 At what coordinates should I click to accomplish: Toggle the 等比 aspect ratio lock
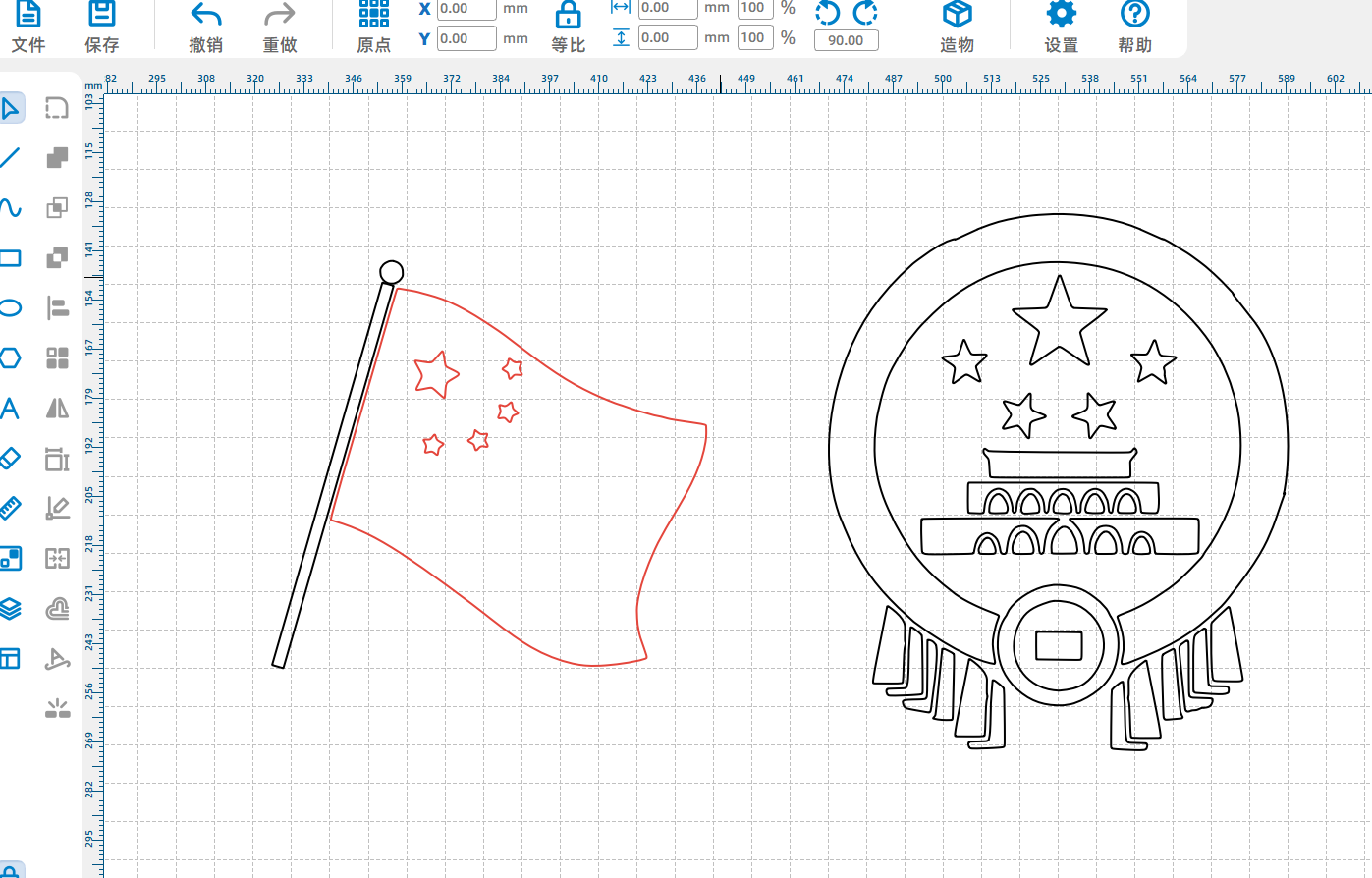click(568, 27)
